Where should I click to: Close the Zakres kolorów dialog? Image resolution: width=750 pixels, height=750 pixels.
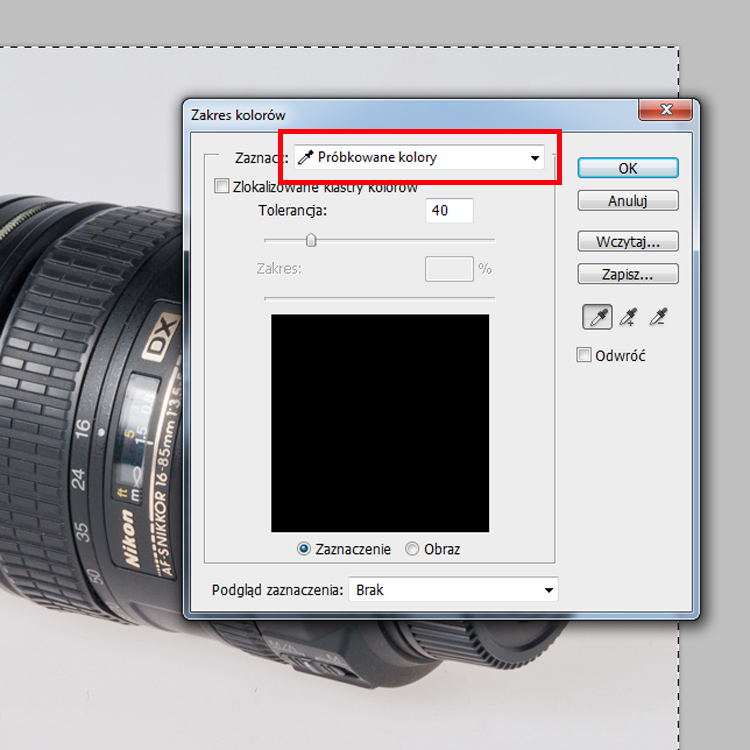click(667, 112)
